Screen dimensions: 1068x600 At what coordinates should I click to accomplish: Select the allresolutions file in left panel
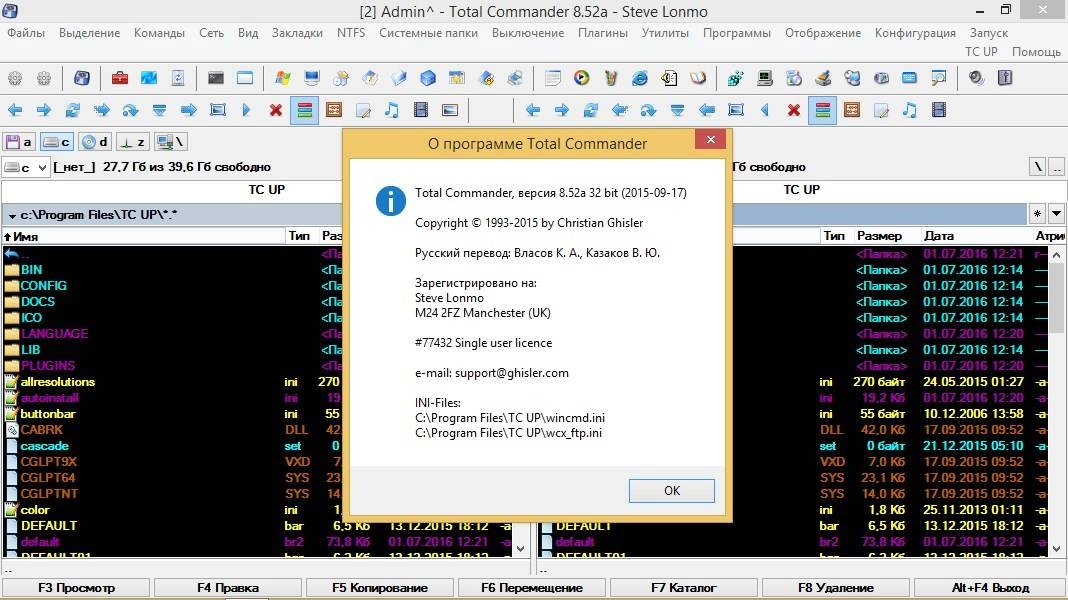coord(57,381)
